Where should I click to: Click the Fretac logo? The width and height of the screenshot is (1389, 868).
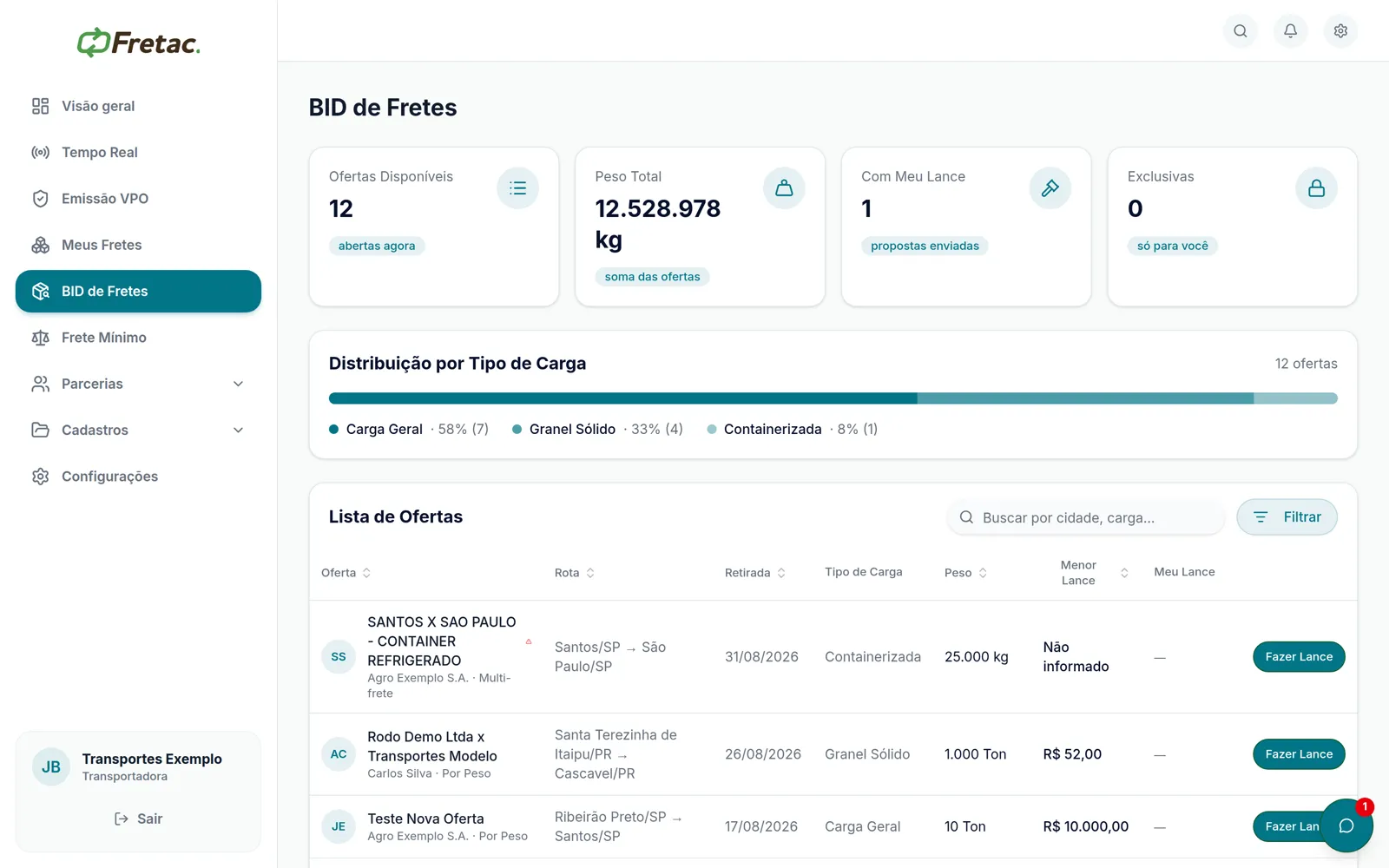click(x=139, y=42)
